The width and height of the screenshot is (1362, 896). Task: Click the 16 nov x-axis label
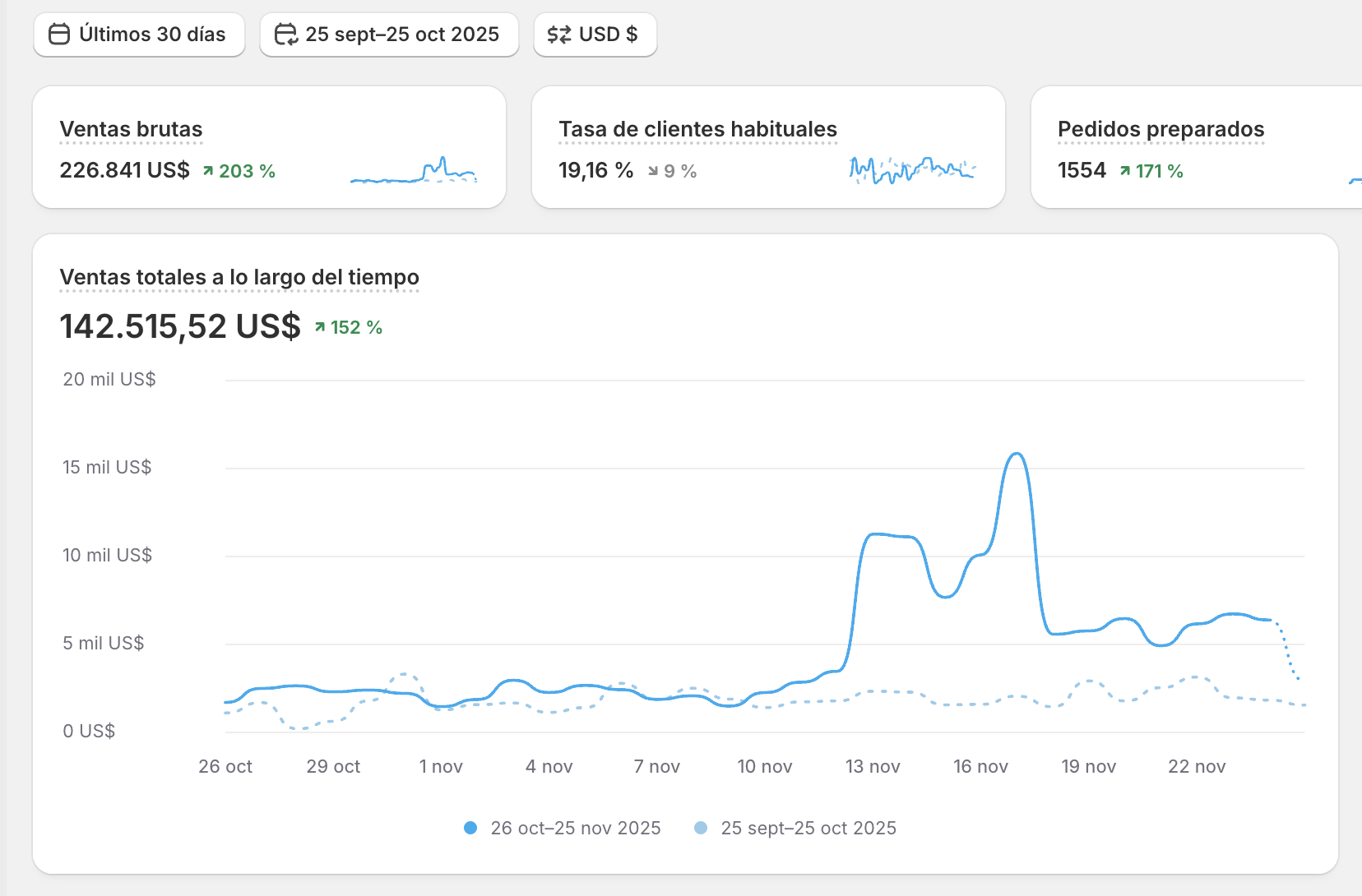click(980, 766)
